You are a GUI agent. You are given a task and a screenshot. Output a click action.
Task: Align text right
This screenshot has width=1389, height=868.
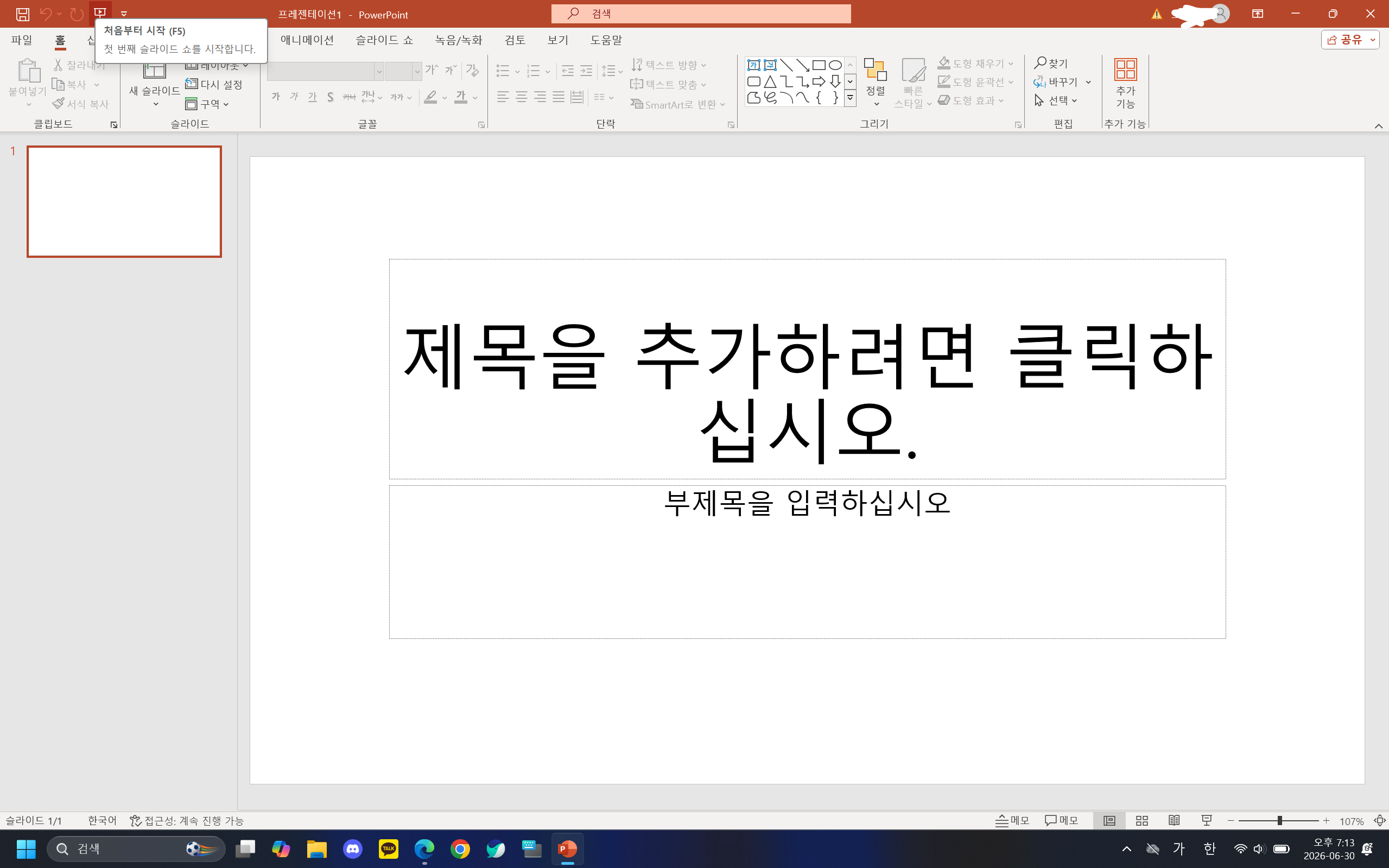(x=540, y=97)
